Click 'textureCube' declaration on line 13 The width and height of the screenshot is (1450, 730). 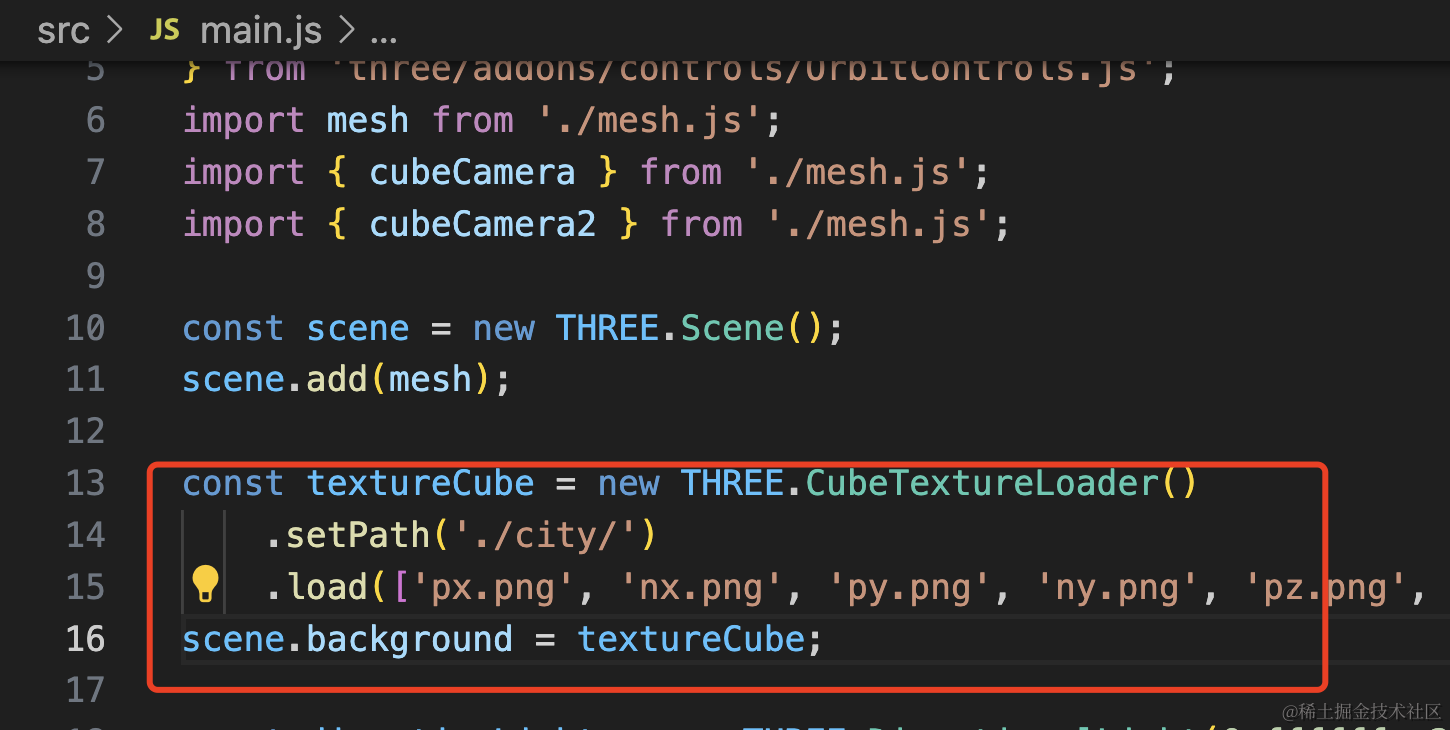pyautogui.click(x=420, y=483)
